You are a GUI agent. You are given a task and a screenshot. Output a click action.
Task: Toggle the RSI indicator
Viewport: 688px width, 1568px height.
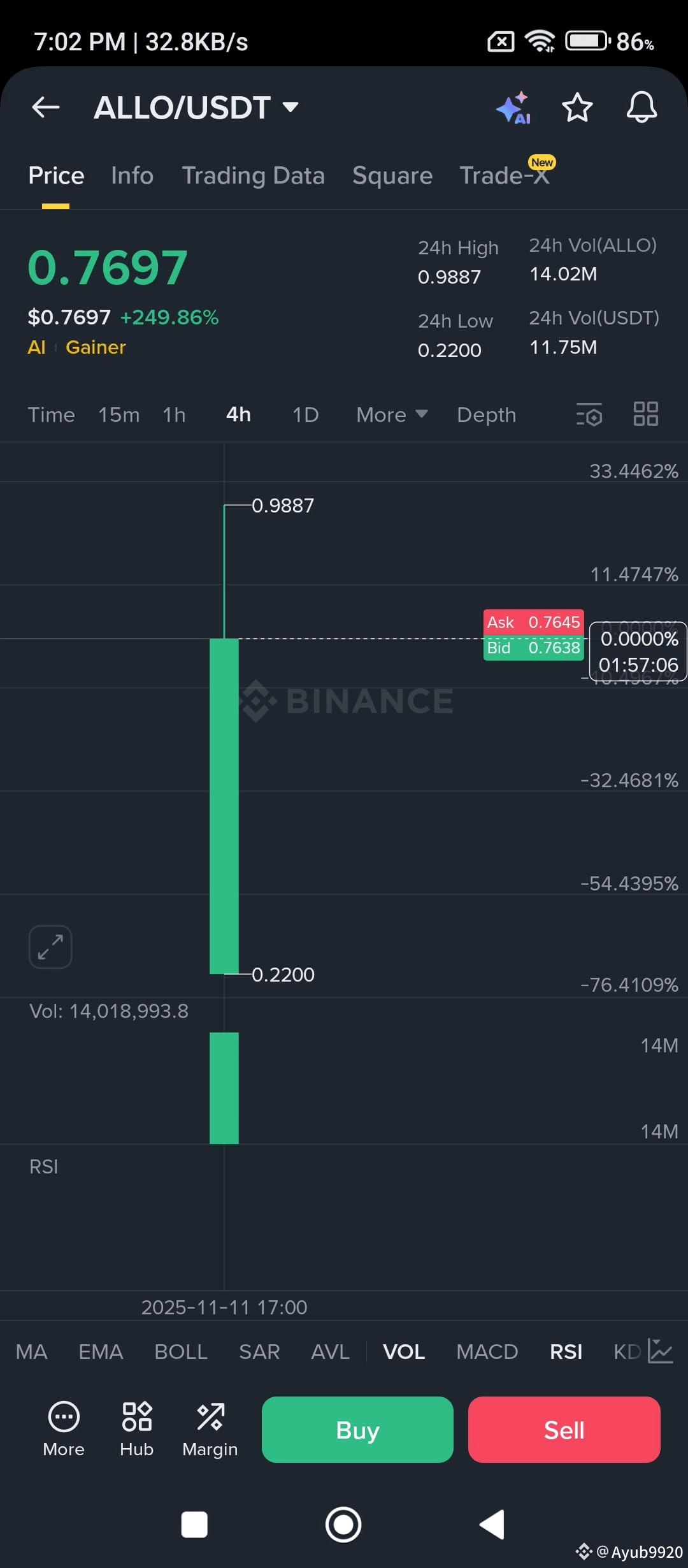pyautogui.click(x=566, y=1351)
